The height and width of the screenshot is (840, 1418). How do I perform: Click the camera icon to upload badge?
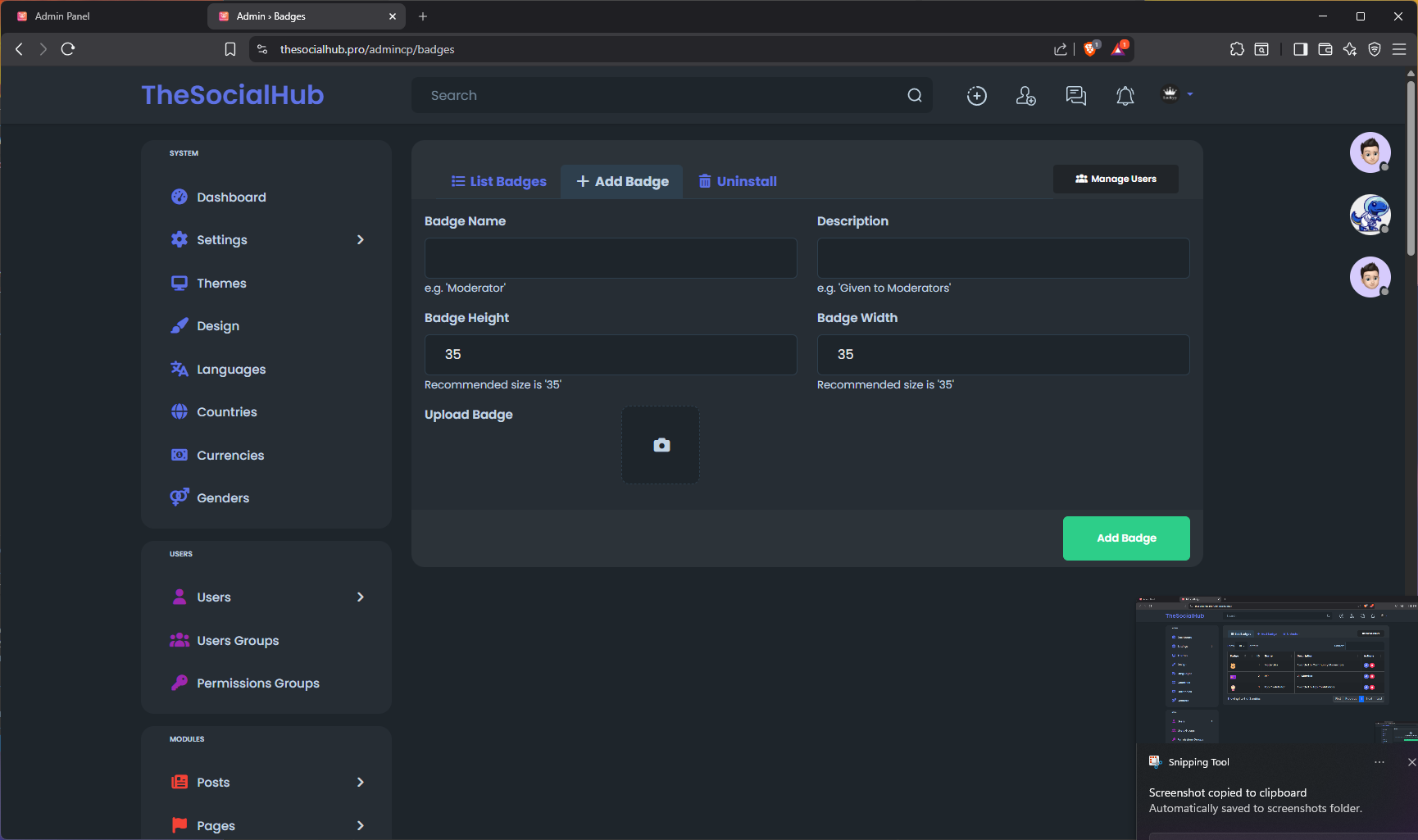(x=661, y=445)
